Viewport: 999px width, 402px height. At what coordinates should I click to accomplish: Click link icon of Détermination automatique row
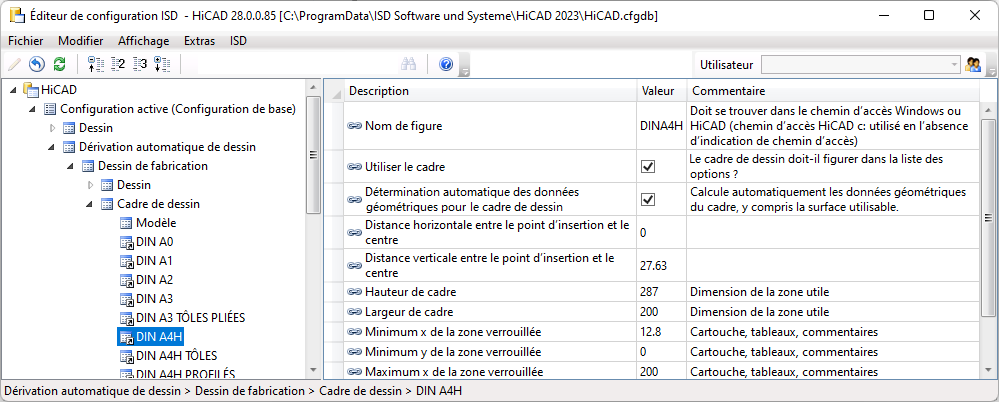pyautogui.click(x=355, y=199)
